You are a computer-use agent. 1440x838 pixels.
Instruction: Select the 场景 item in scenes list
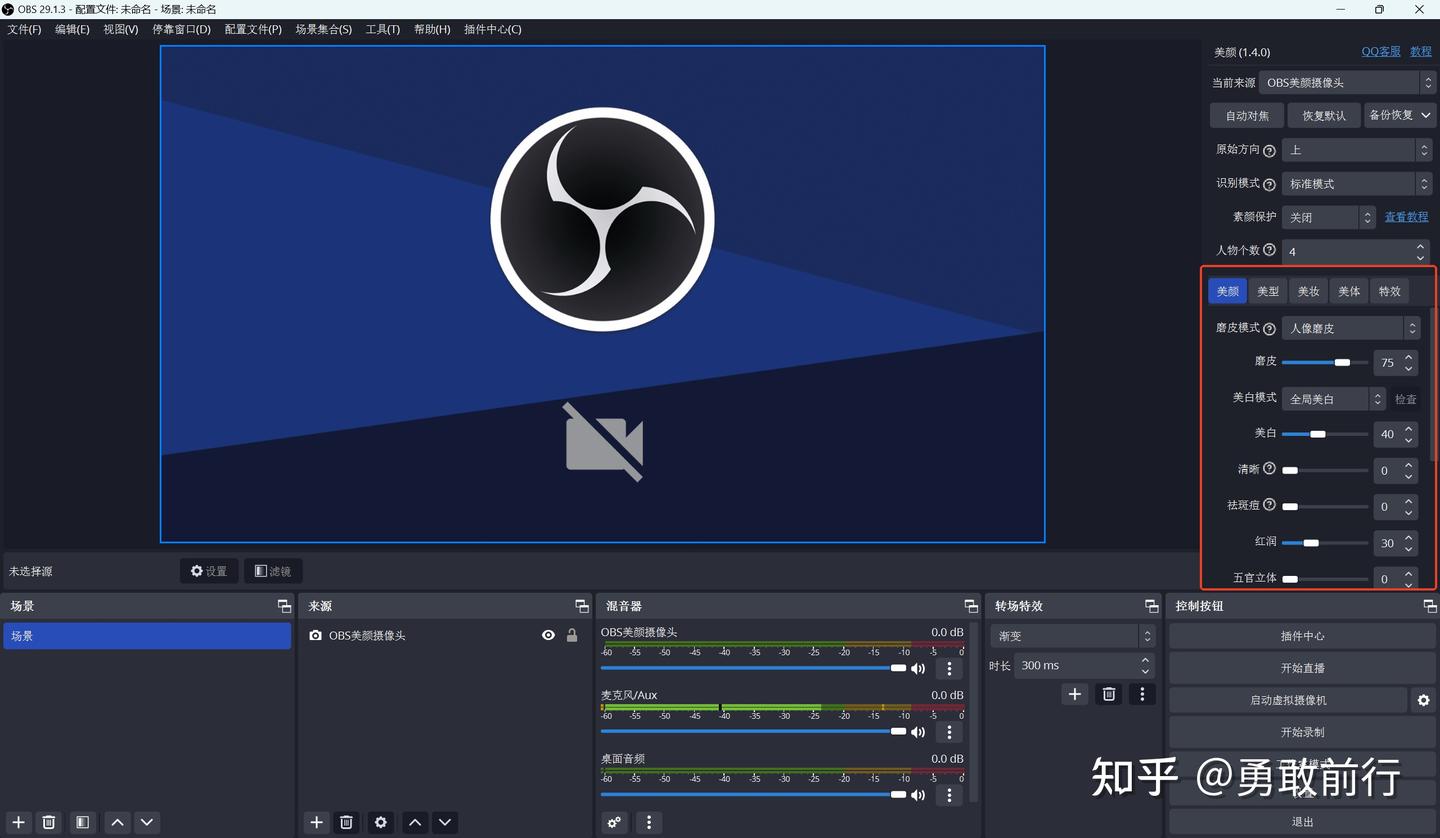[147, 635]
